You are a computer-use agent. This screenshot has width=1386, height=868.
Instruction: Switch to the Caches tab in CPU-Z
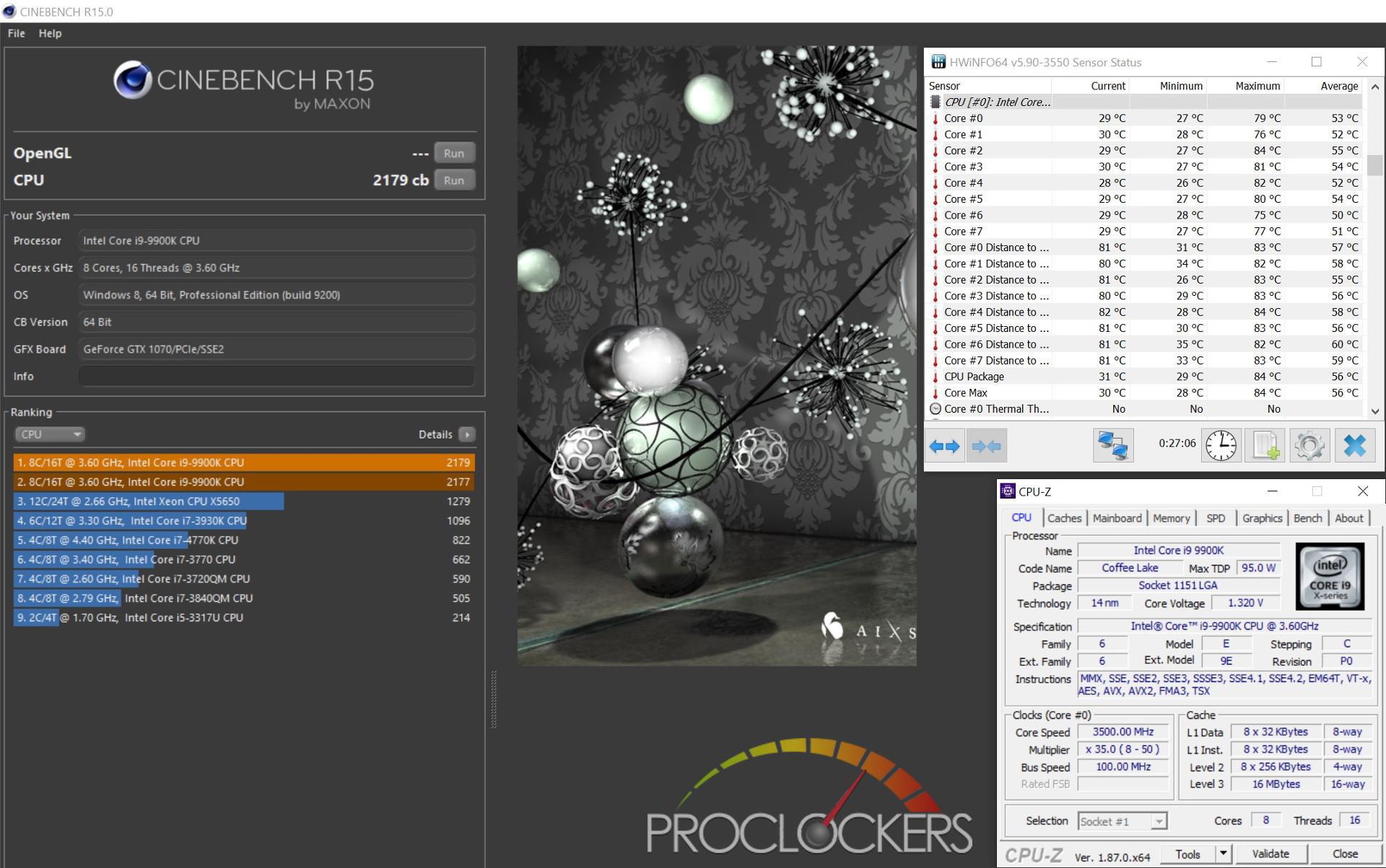[1064, 518]
